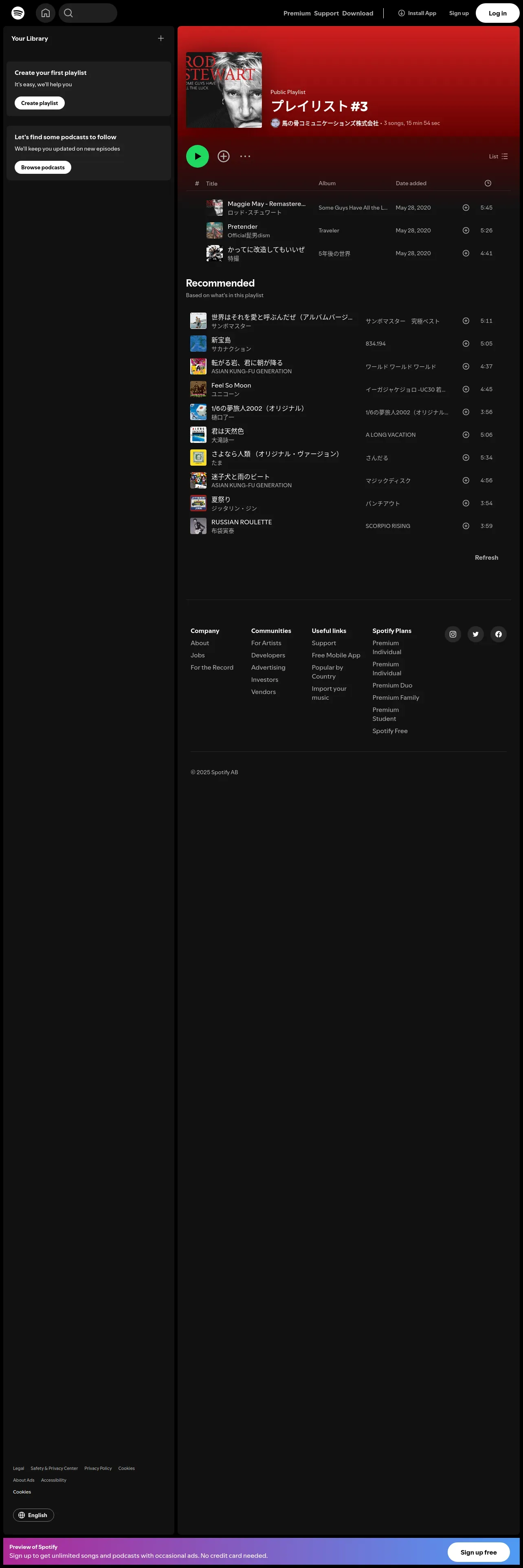Open the Premium Family plan link
The image size is (523, 1568).
[x=396, y=698]
